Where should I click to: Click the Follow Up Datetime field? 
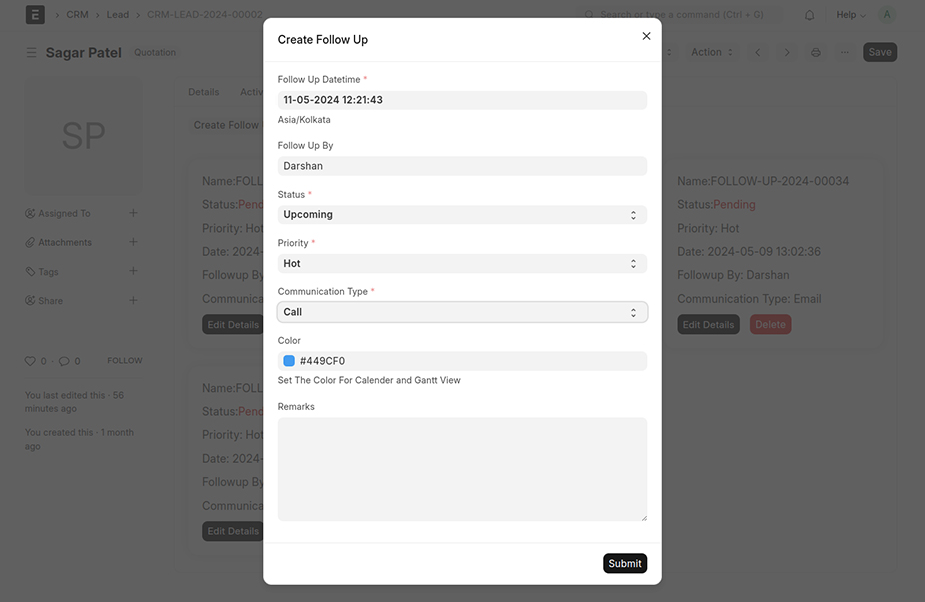pyautogui.click(x=462, y=100)
